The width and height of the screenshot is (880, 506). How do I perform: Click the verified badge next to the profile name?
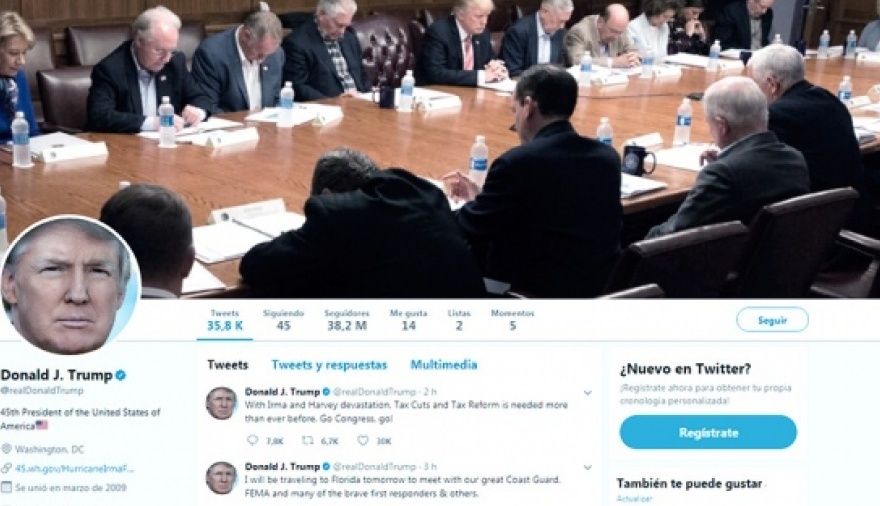(x=121, y=375)
